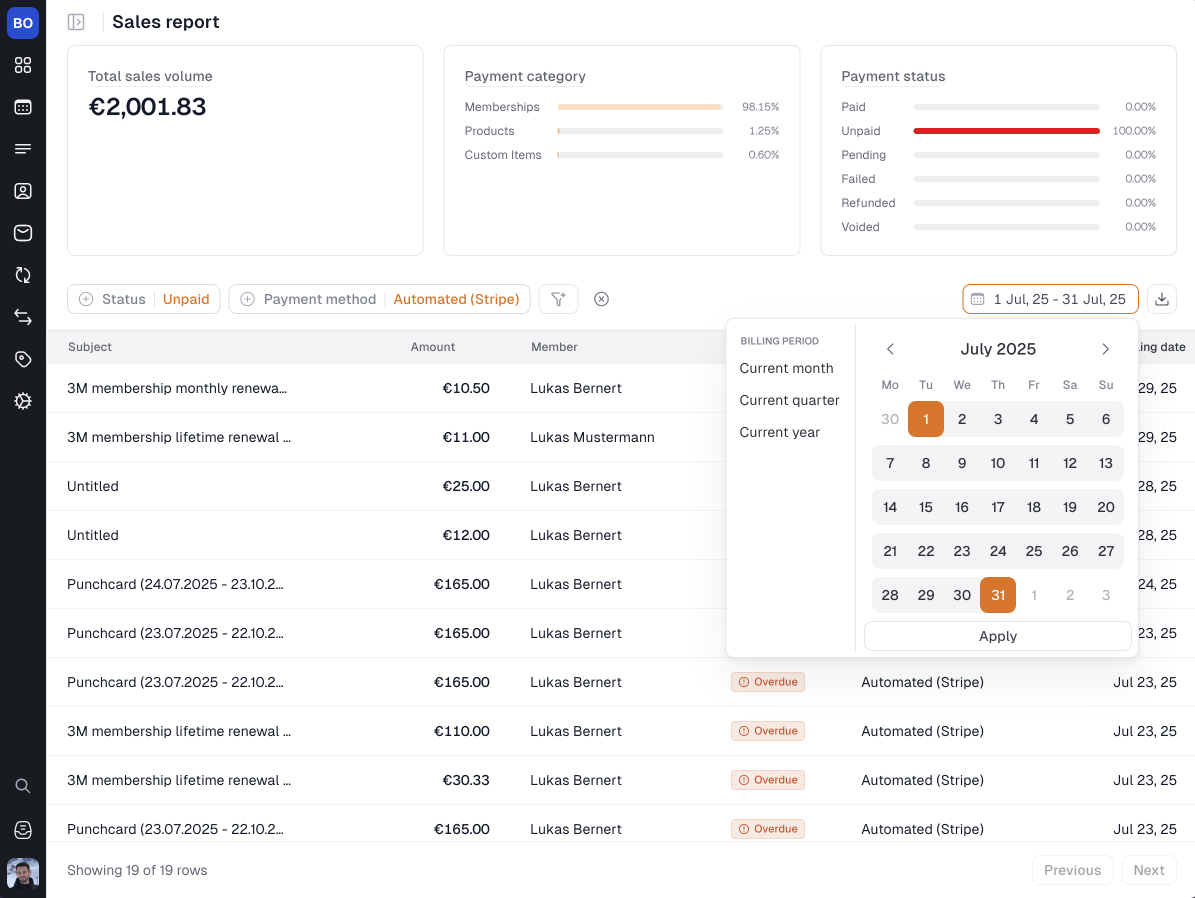Screen dimensions: 1195x898
Task: Start a search with the magnifier icon
Action: point(23,785)
